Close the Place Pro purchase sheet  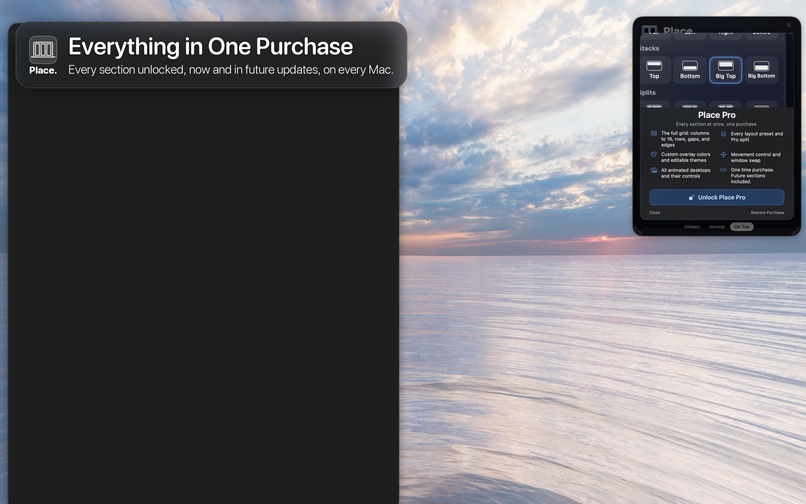pos(654,212)
